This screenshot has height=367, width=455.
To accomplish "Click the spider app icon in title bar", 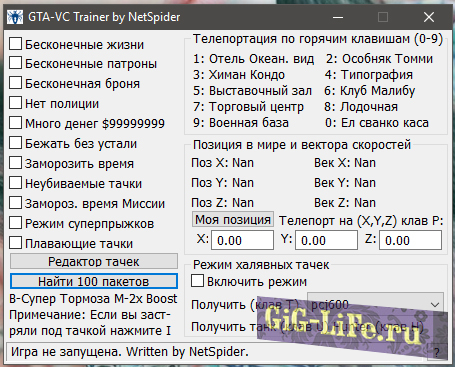I will point(15,17).
